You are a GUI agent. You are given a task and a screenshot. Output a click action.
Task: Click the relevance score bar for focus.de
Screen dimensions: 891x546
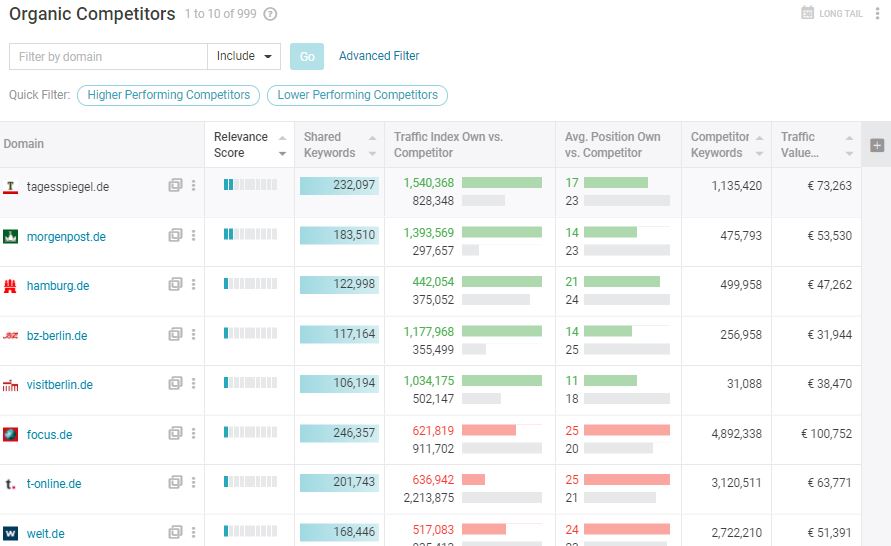[x=250, y=432]
